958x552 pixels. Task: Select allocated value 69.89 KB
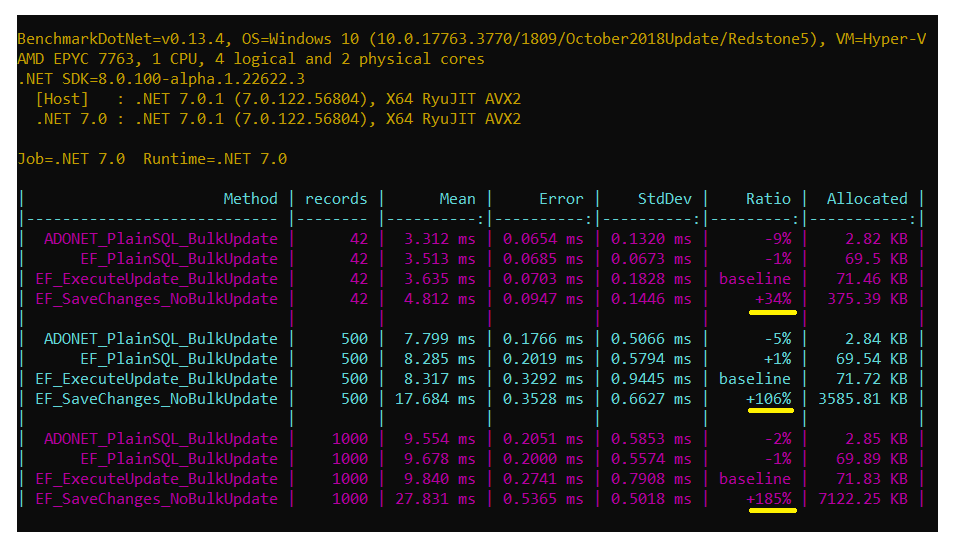(x=872, y=458)
